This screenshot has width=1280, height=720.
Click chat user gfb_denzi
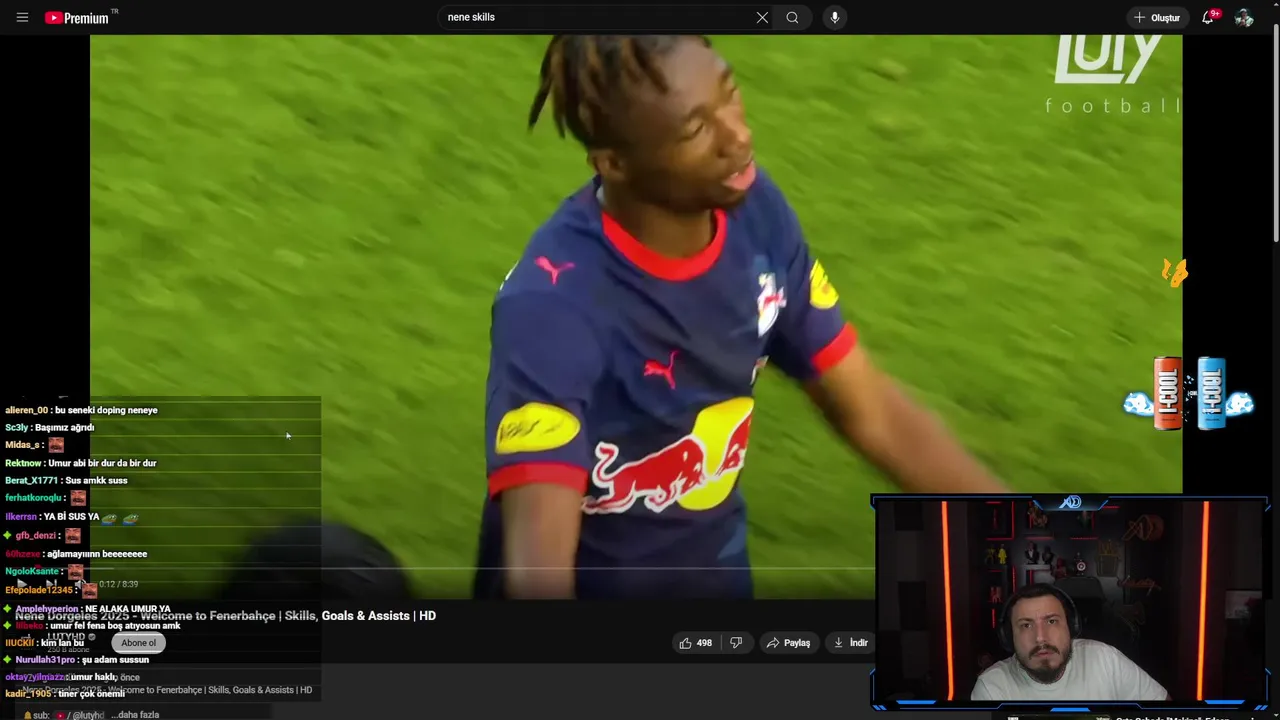[x=35, y=535]
